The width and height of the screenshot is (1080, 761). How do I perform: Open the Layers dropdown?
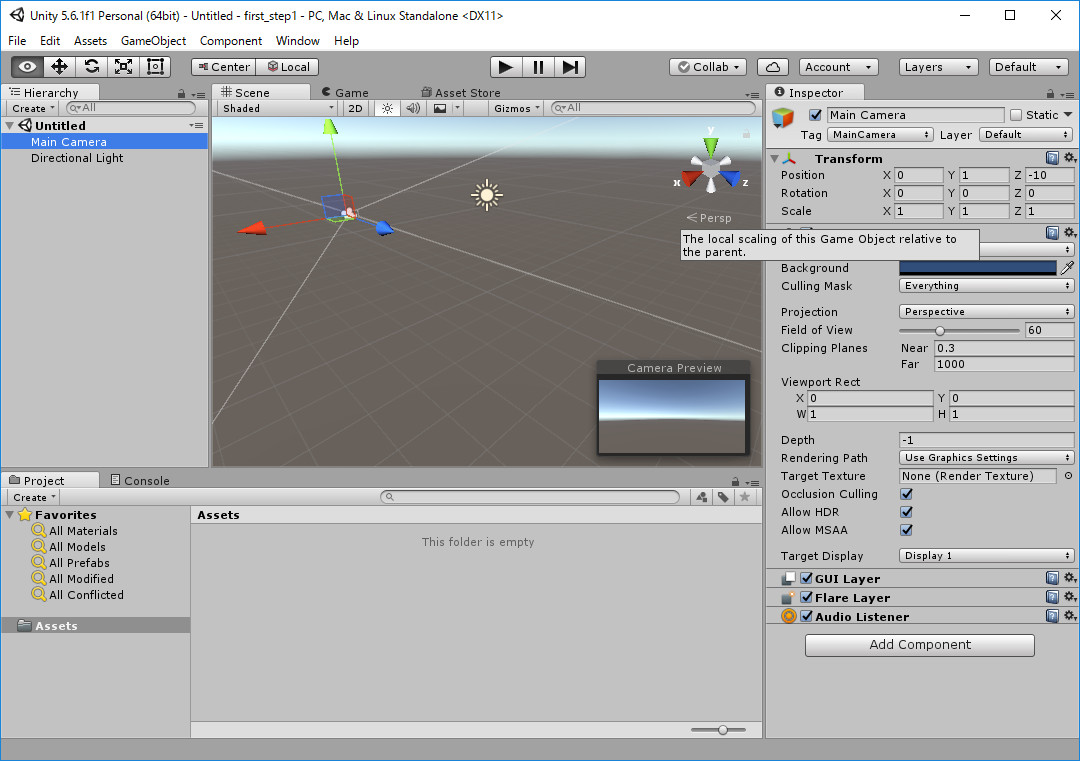click(x=938, y=67)
